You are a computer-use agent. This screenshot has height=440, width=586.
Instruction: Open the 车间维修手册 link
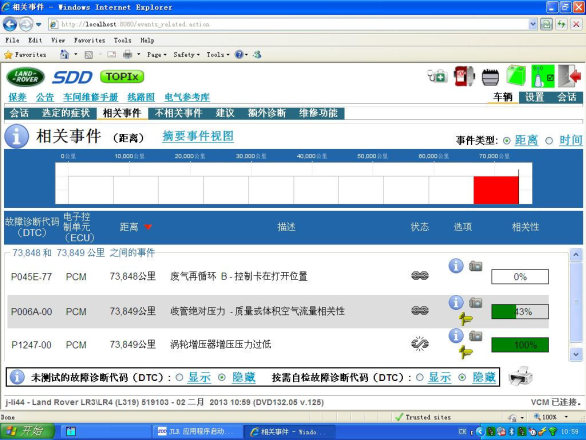[x=90, y=97]
